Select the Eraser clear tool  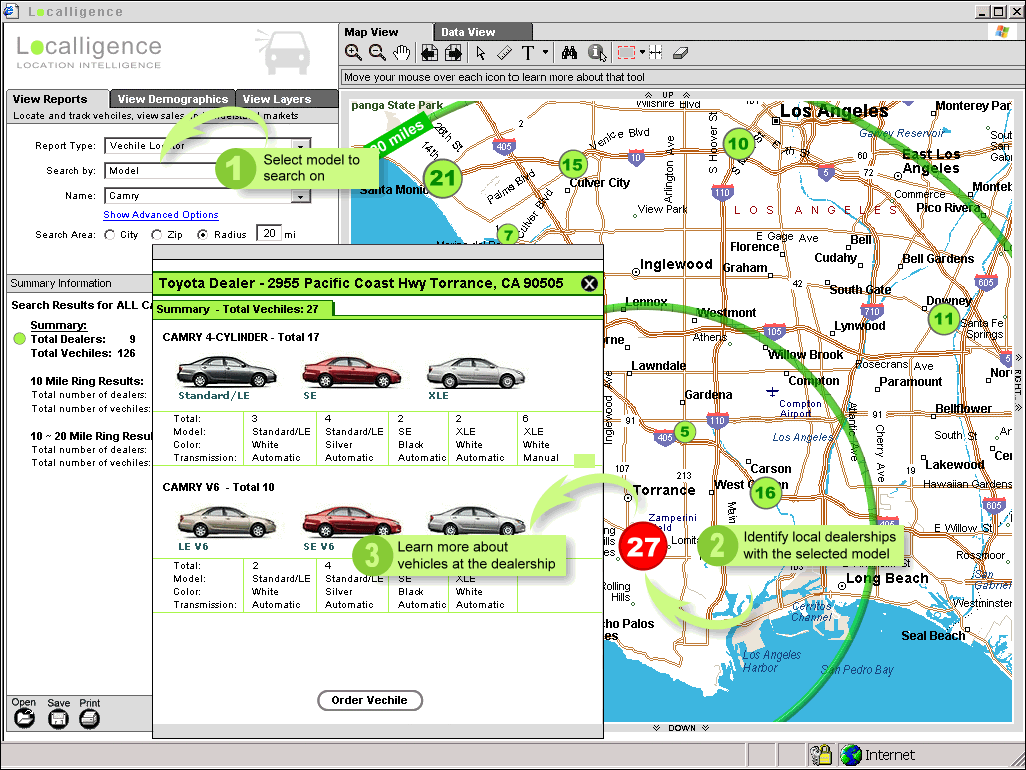point(681,52)
